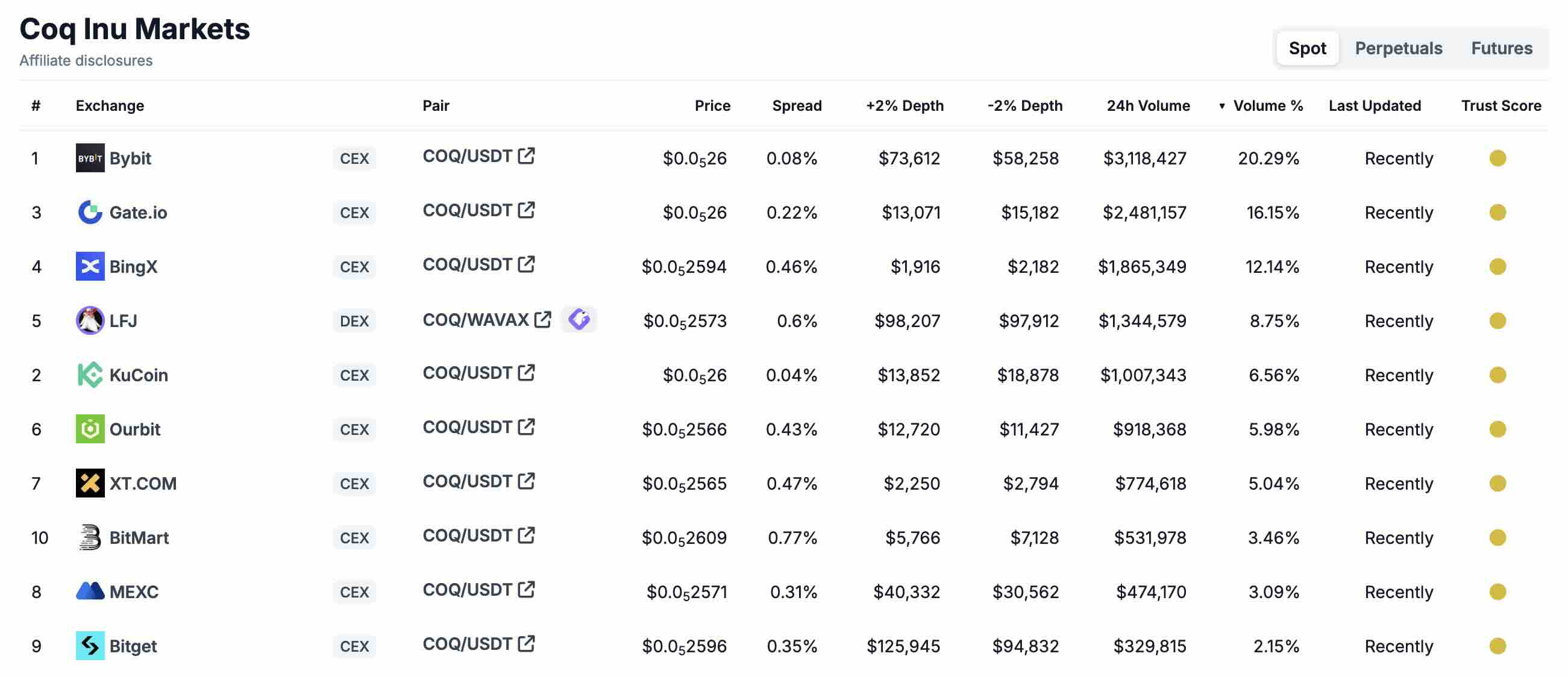This screenshot has width=1568, height=677.
Task: Click the Bitget exchange logo
Action: pyautogui.click(x=90, y=645)
